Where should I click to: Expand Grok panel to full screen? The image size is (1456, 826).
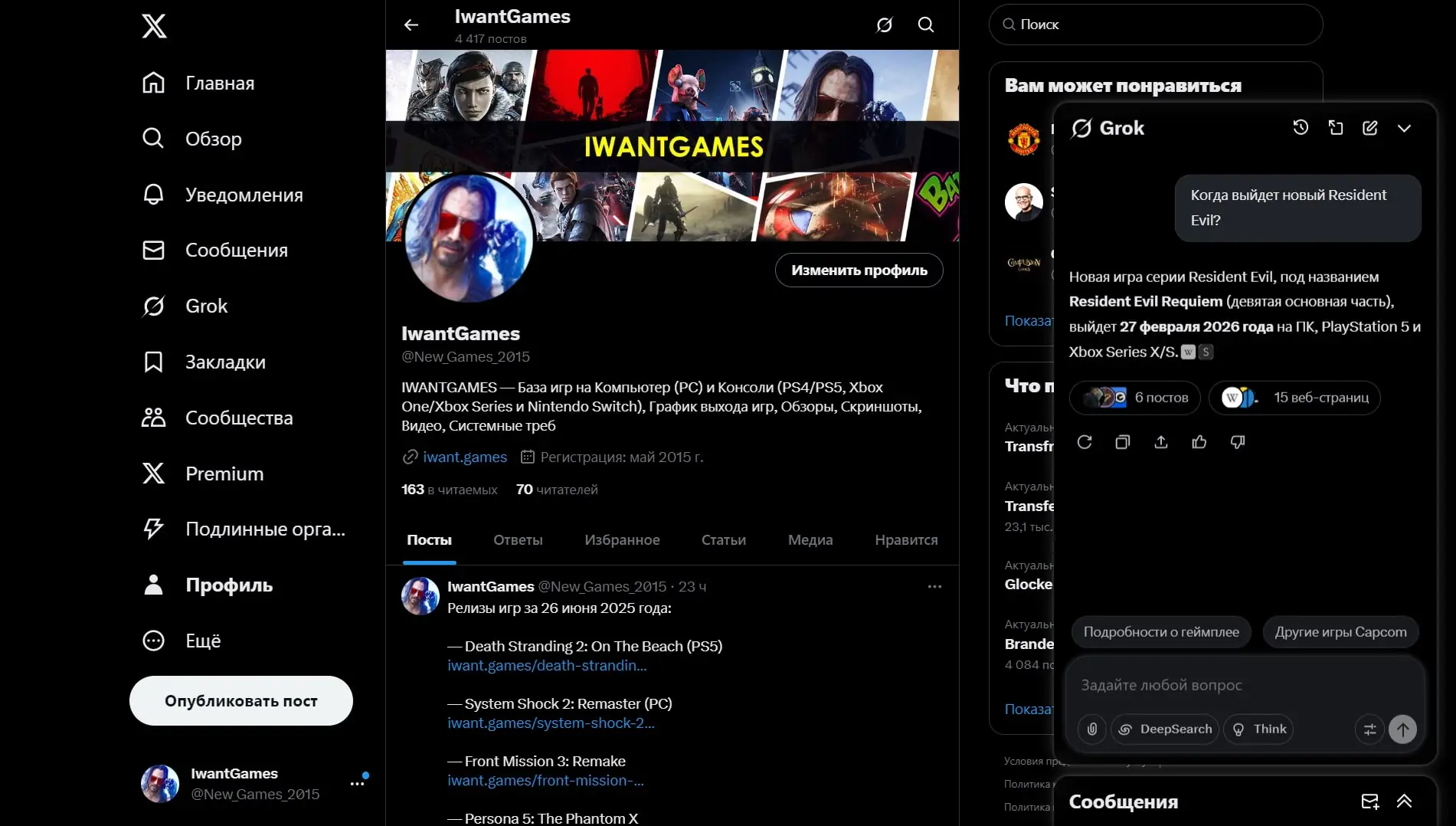(1336, 128)
